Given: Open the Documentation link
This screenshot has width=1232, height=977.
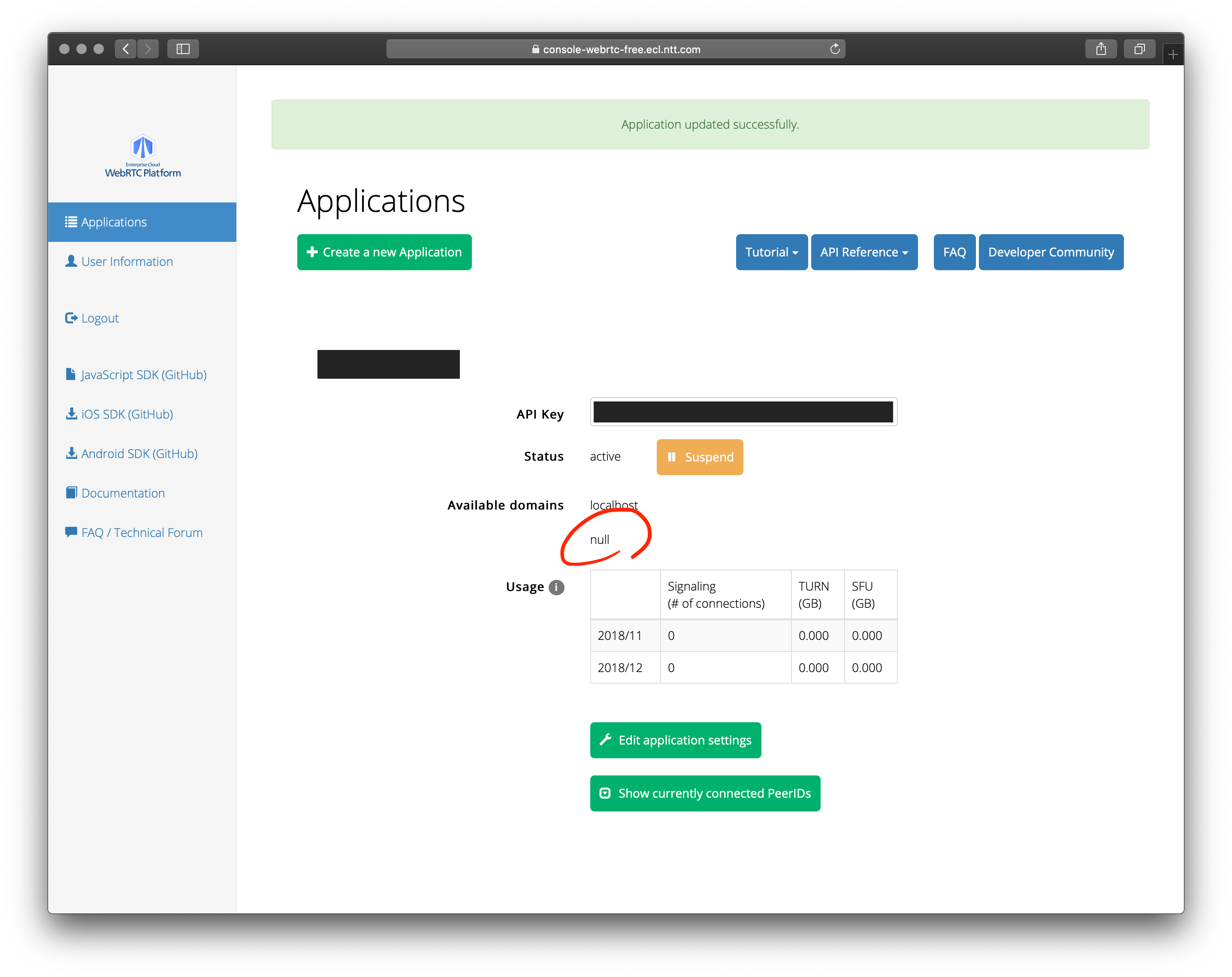Looking at the screenshot, I should click(115, 493).
